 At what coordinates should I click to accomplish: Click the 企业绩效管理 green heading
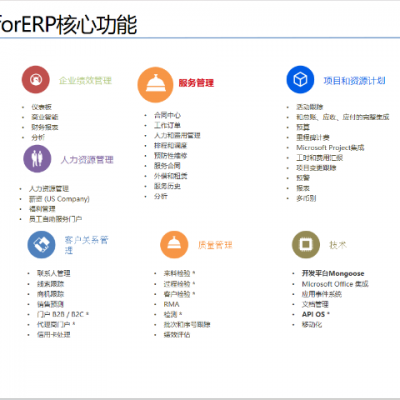pos(85,81)
